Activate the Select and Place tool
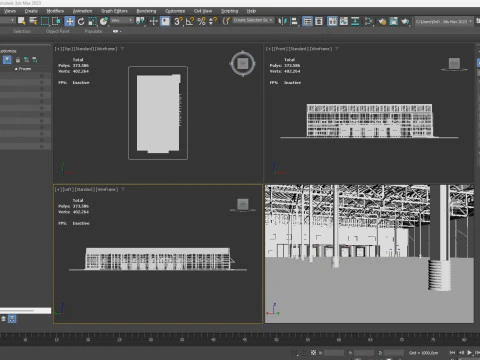Screen dimensions: 480x360 (x=104, y=21)
